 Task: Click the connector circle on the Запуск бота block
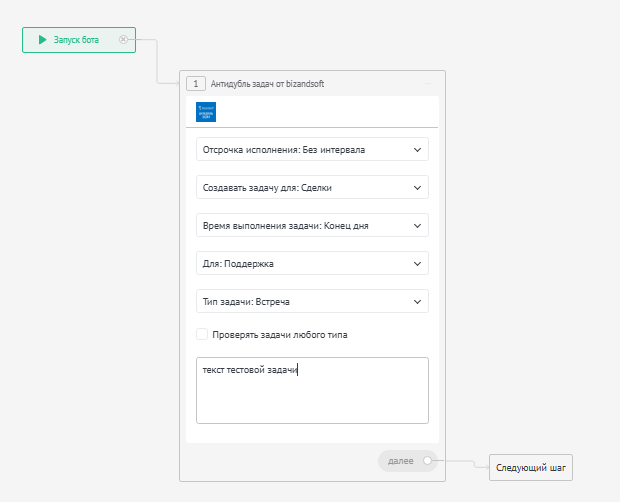tap(123, 40)
